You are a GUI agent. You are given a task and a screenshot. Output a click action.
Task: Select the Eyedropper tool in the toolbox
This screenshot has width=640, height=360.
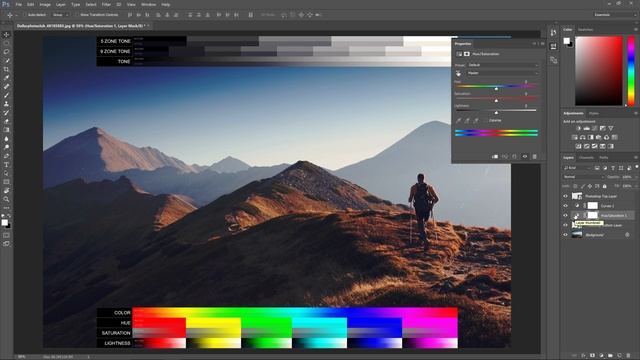coord(6,78)
